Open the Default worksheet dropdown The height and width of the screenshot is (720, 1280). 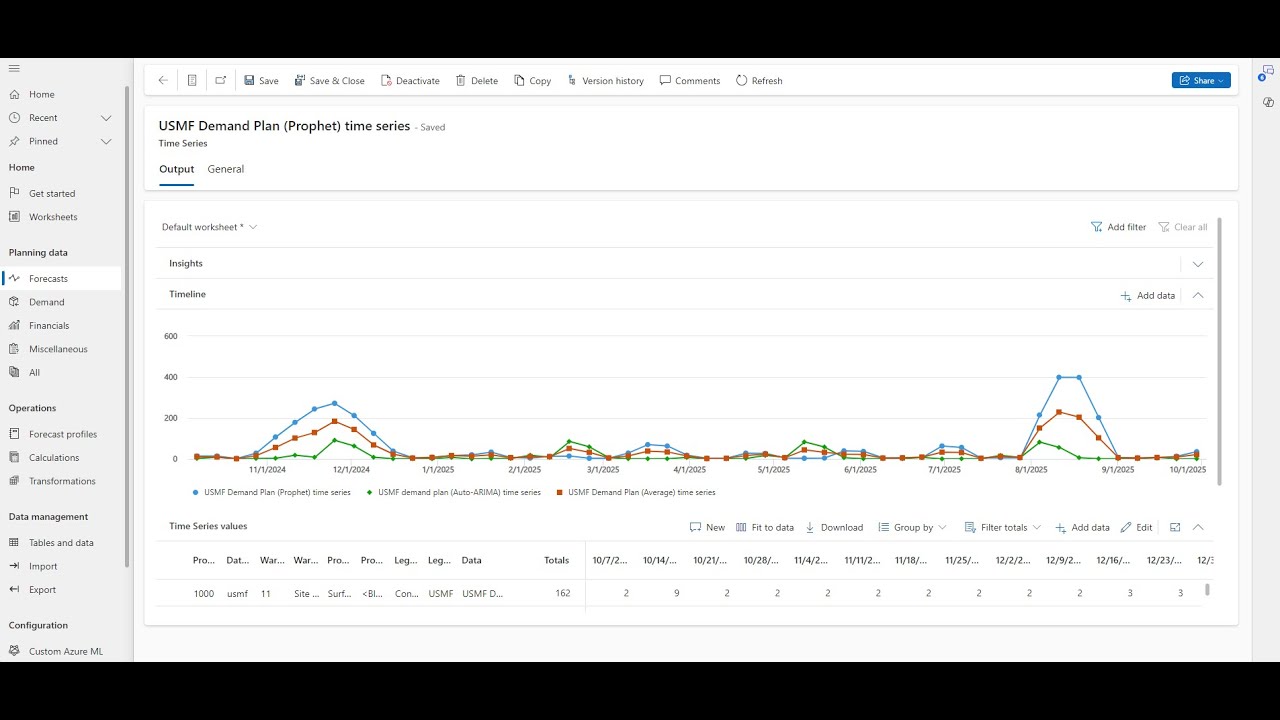210,227
